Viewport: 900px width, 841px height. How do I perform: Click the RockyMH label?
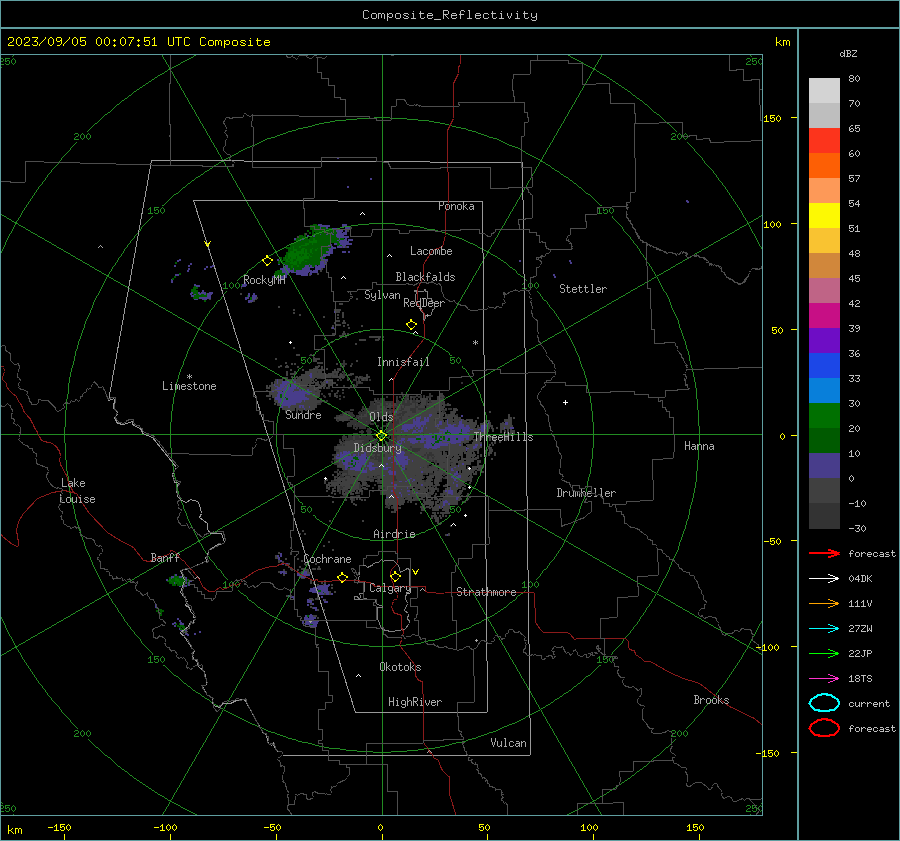point(264,280)
